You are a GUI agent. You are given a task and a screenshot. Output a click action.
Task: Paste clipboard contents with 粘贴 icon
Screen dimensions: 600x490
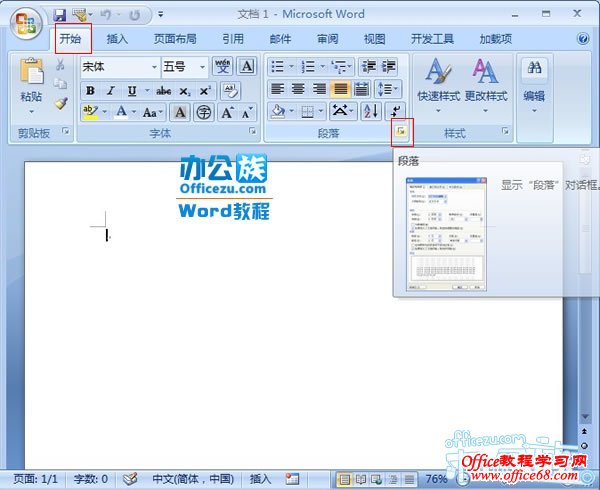[31, 71]
